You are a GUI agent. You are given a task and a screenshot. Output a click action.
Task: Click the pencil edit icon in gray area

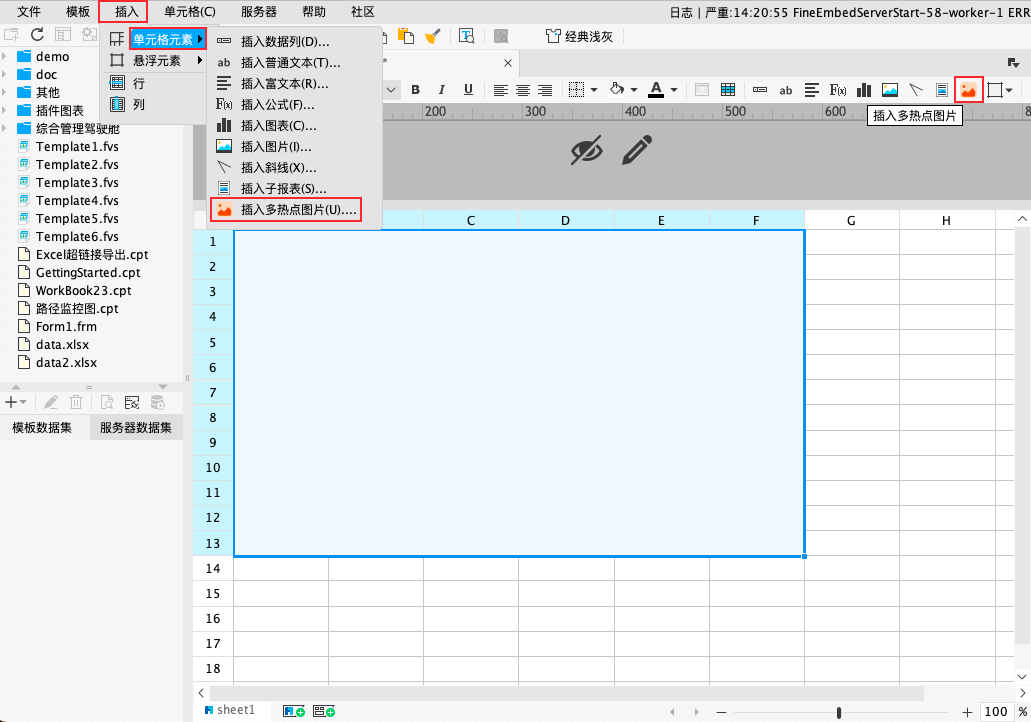coord(637,150)
